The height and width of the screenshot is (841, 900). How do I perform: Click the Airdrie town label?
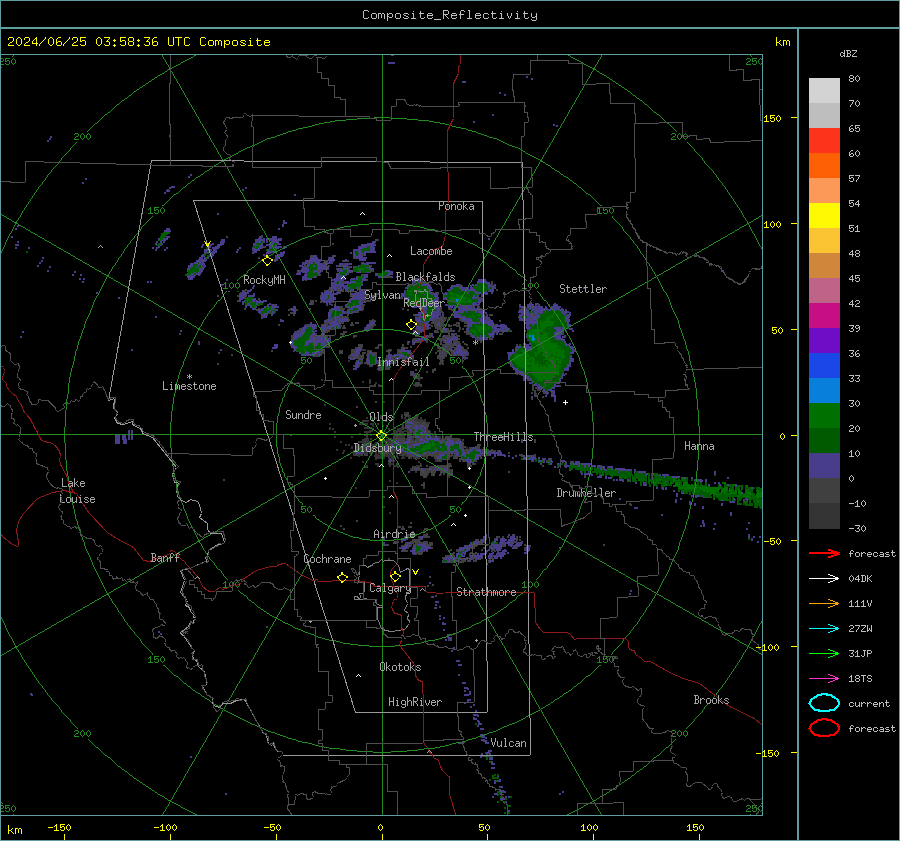(394, 534)
